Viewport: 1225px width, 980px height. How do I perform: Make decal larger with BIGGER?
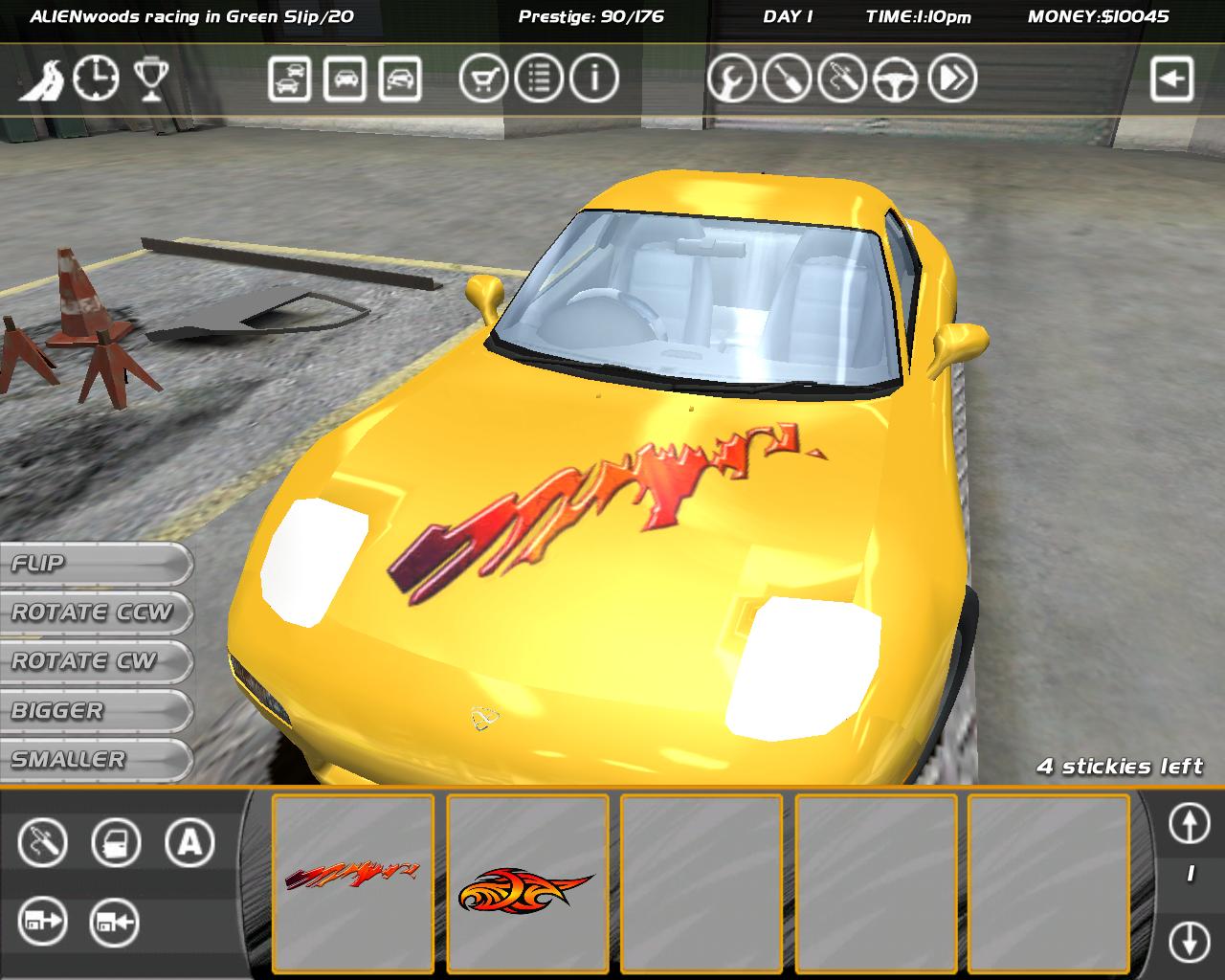point(96,711)
